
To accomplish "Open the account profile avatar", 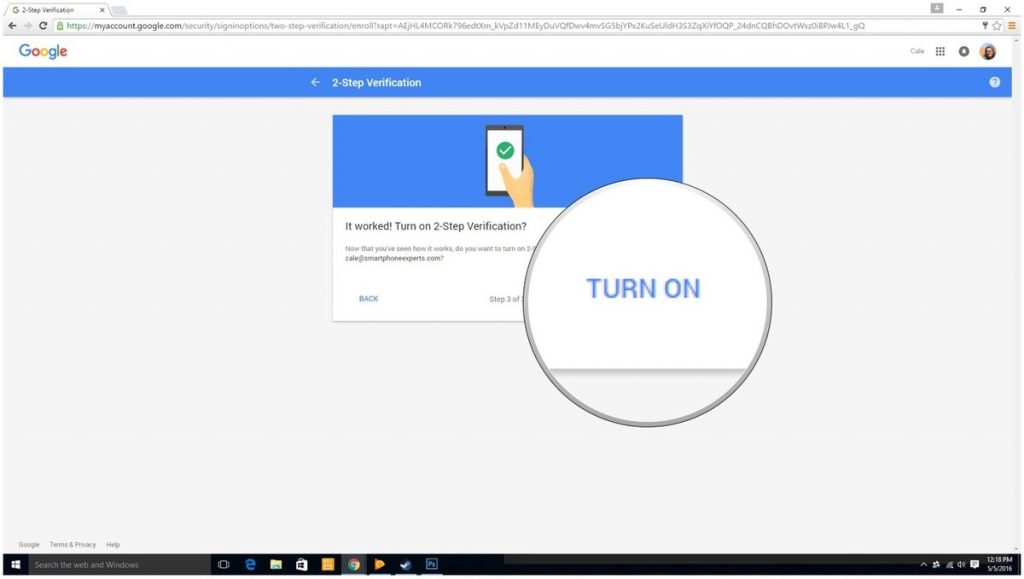I will click(987, 52).
